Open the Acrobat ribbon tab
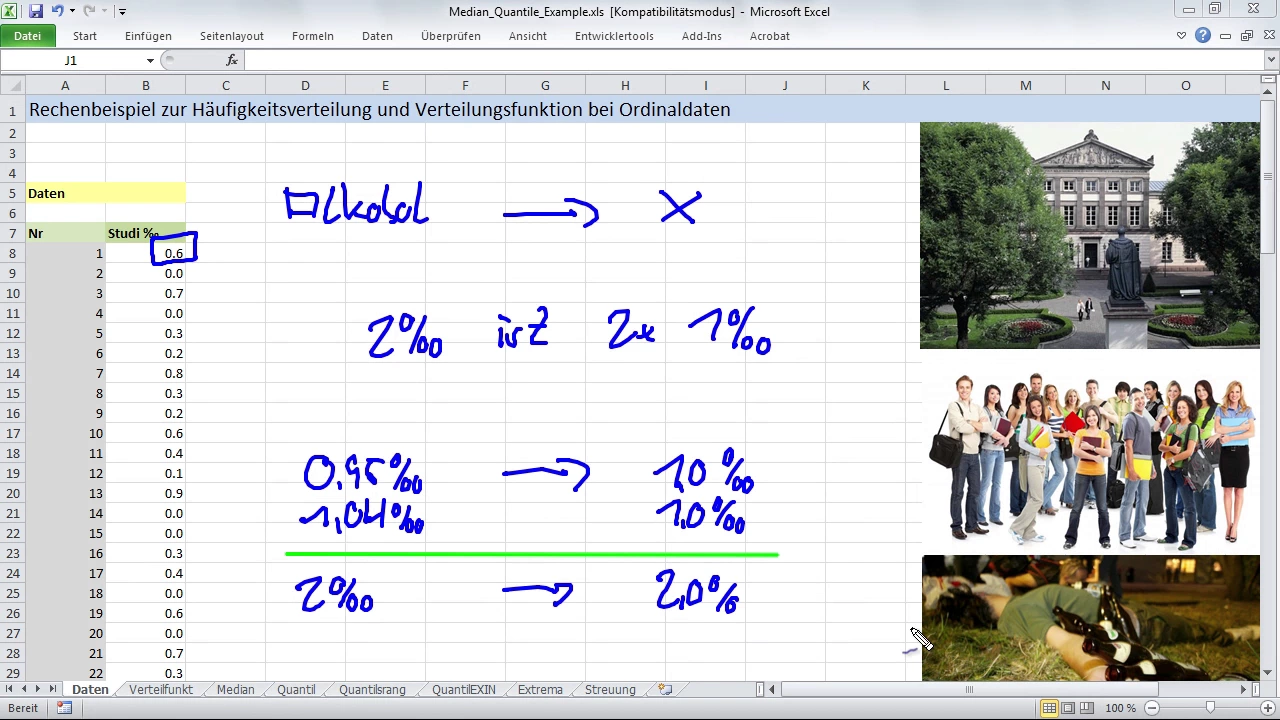The image size is (1280, 720). click(770, 36)
